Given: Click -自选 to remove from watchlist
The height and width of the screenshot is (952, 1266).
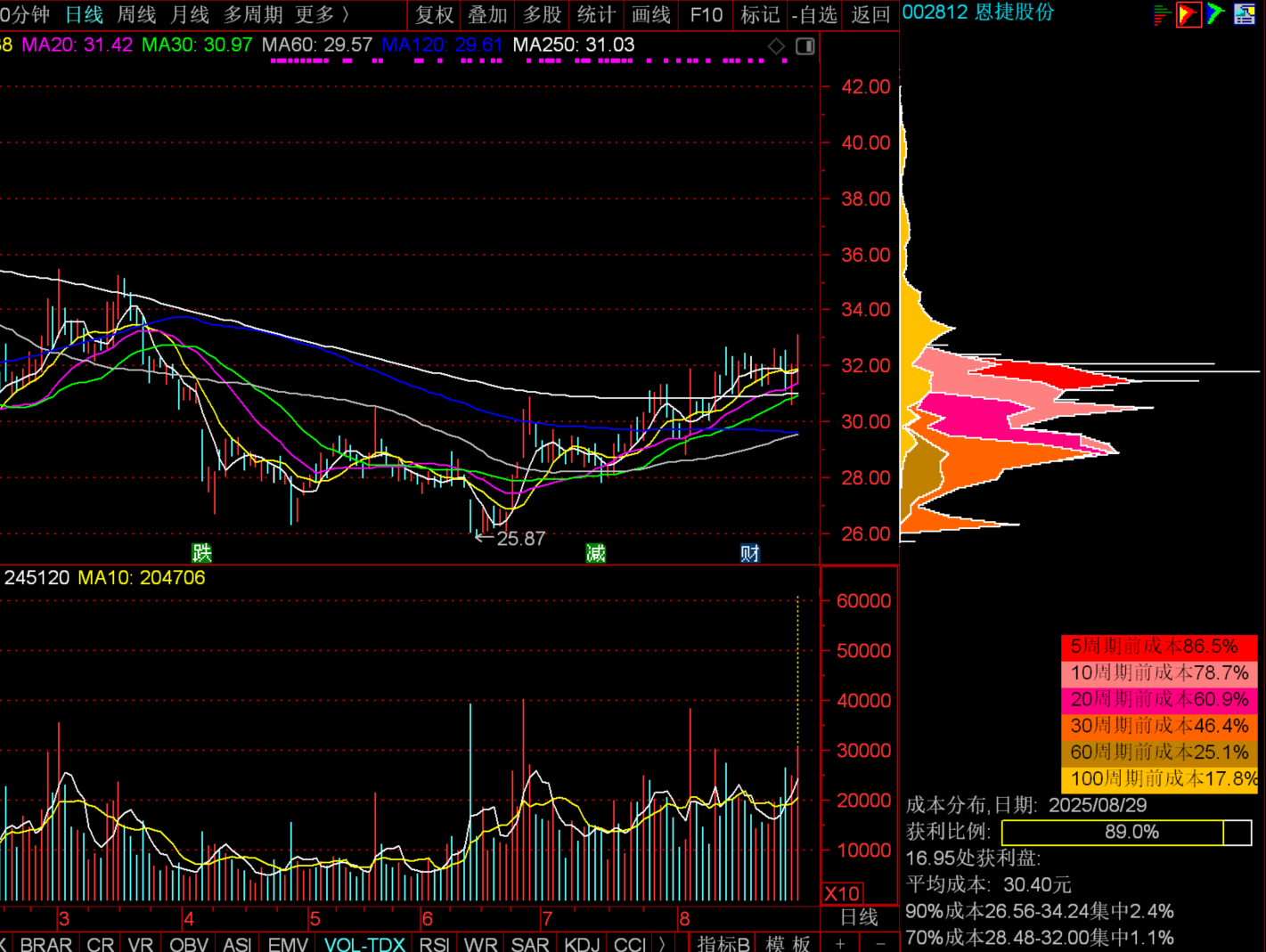Looking at the screenshot, I should click(x=814, y=15).
